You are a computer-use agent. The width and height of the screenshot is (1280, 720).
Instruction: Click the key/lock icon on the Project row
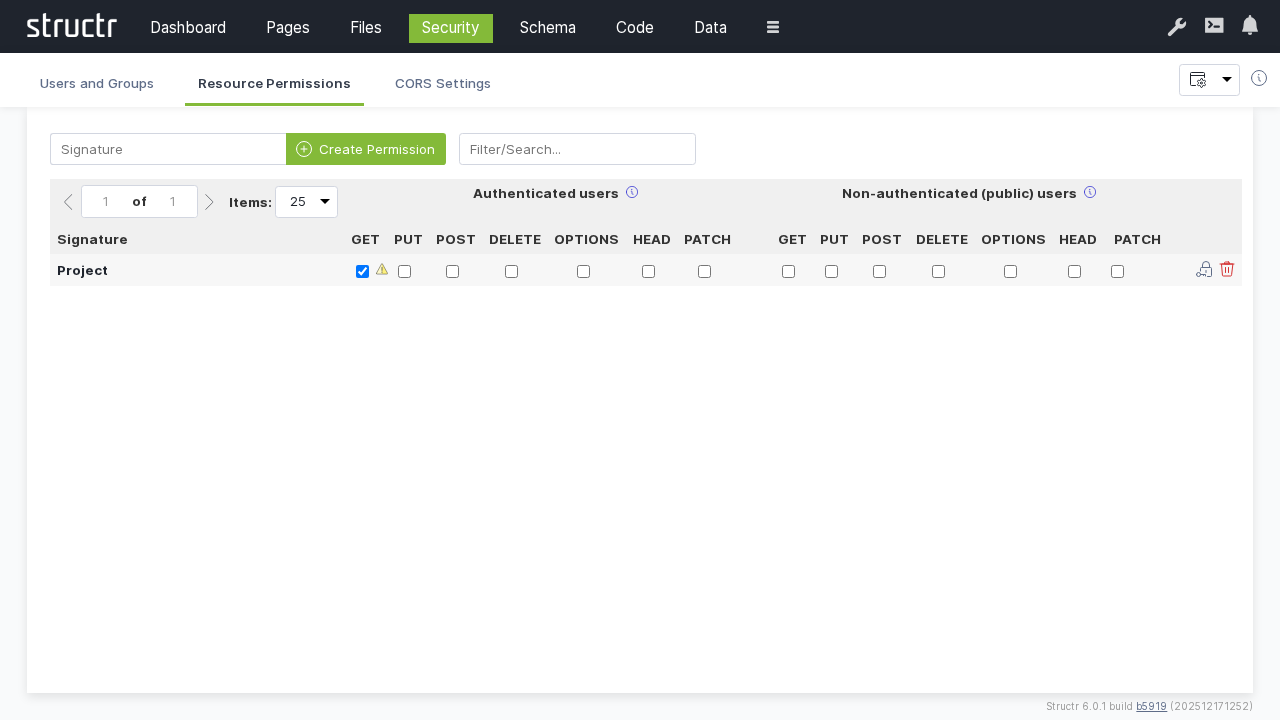click(x=1203, y=270)
